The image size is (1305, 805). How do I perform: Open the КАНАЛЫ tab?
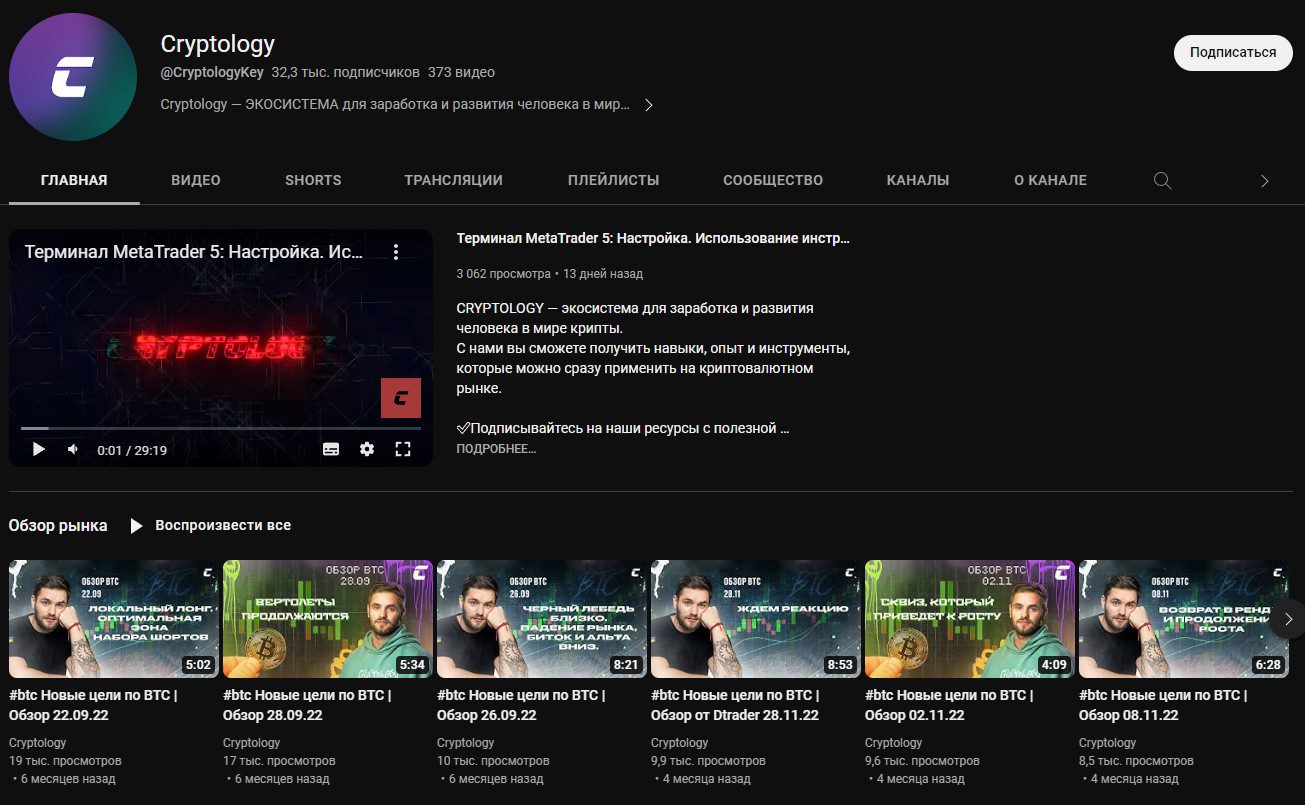[918, 181]
